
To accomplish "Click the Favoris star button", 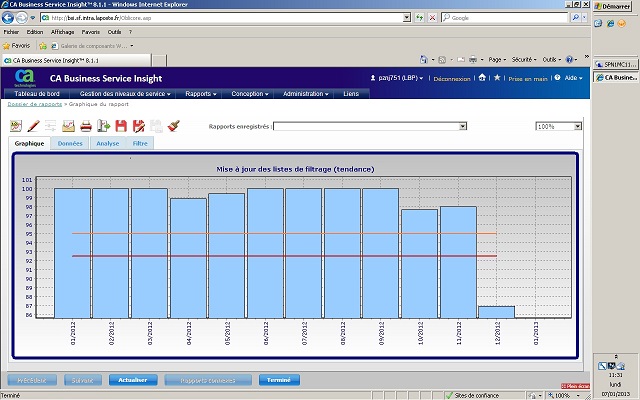I will (17, 46).
